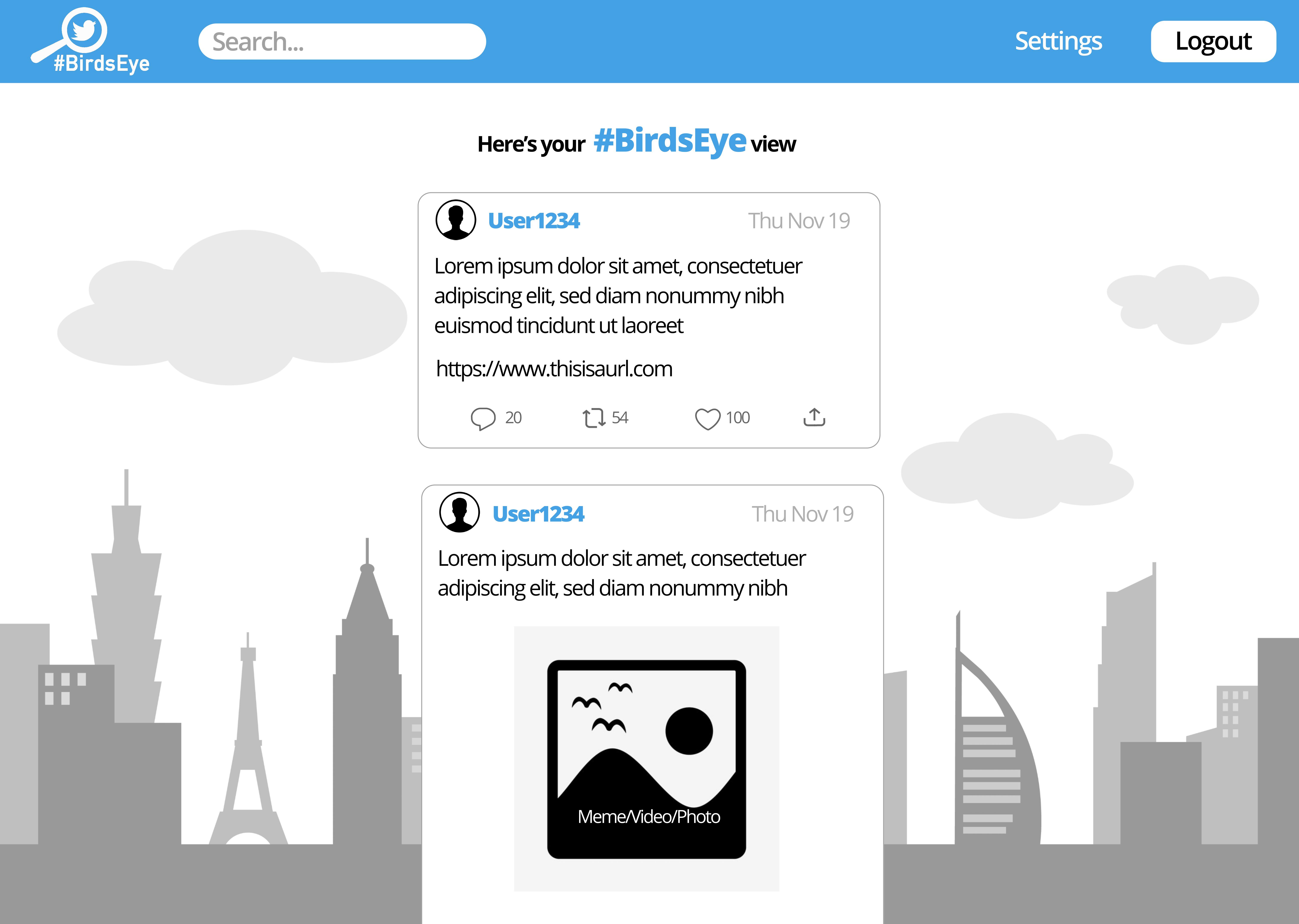
Task: Click the second tweet's Thu Nov 19 date
Action: click(803, 514)
